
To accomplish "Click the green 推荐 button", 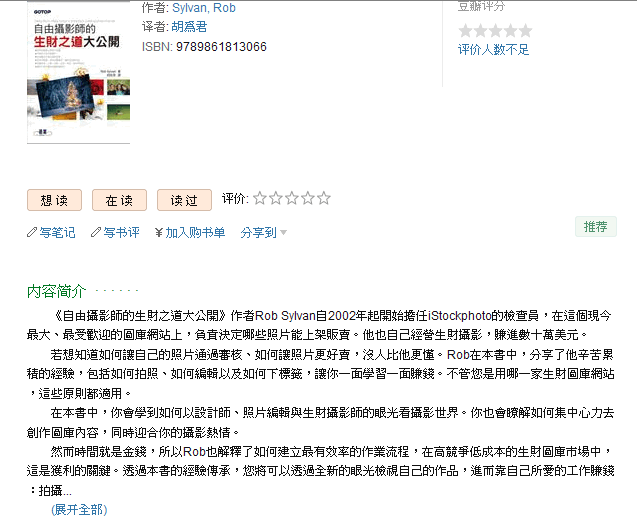I will click(x=596, y=227).
